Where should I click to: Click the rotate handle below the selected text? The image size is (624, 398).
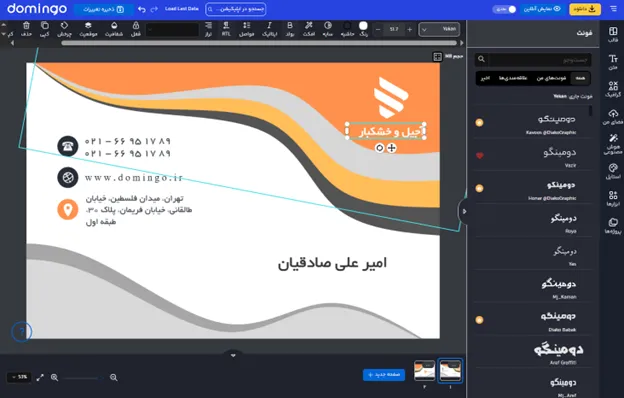(x=379, y=148)
